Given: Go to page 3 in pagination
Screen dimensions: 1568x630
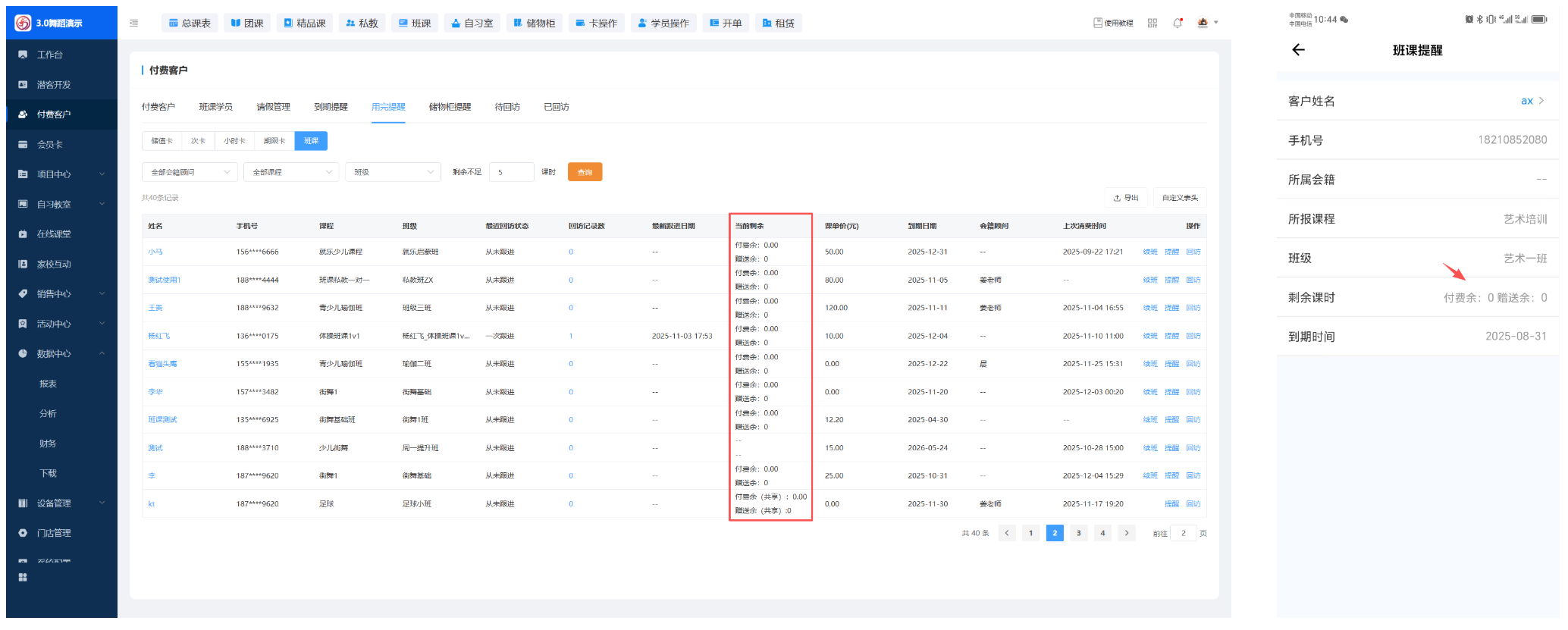Looking at the screenshot, I should pos(1078,533).
